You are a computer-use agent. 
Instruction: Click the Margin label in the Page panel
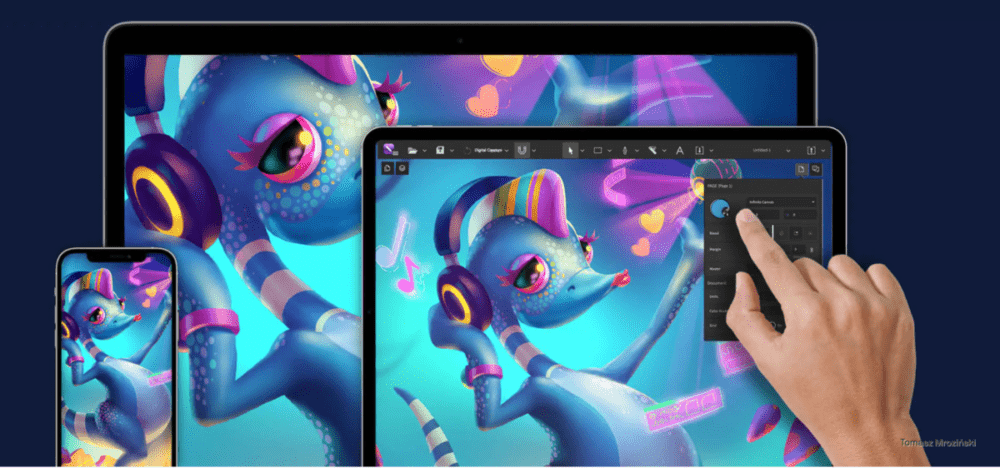point(715,249)
